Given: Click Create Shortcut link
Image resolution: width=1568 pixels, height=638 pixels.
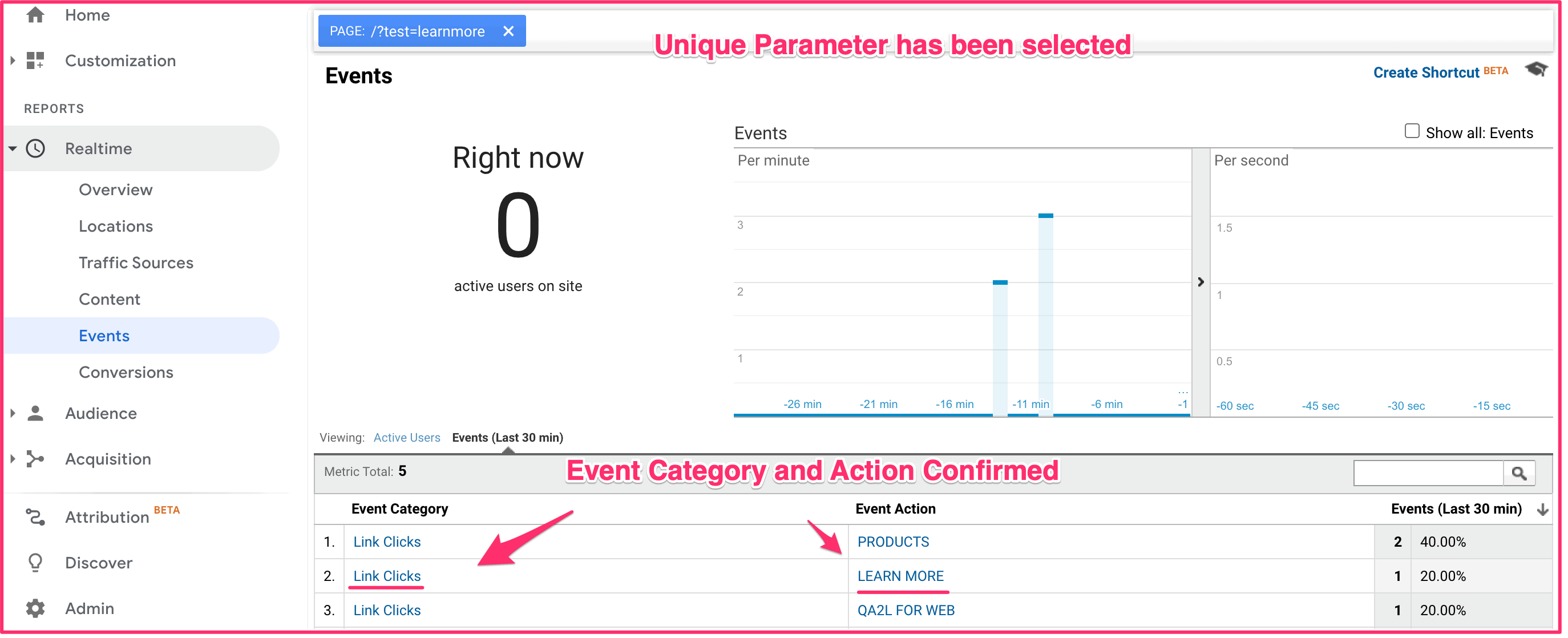Looking at the screenshot, I should (x=1425, y=73).
